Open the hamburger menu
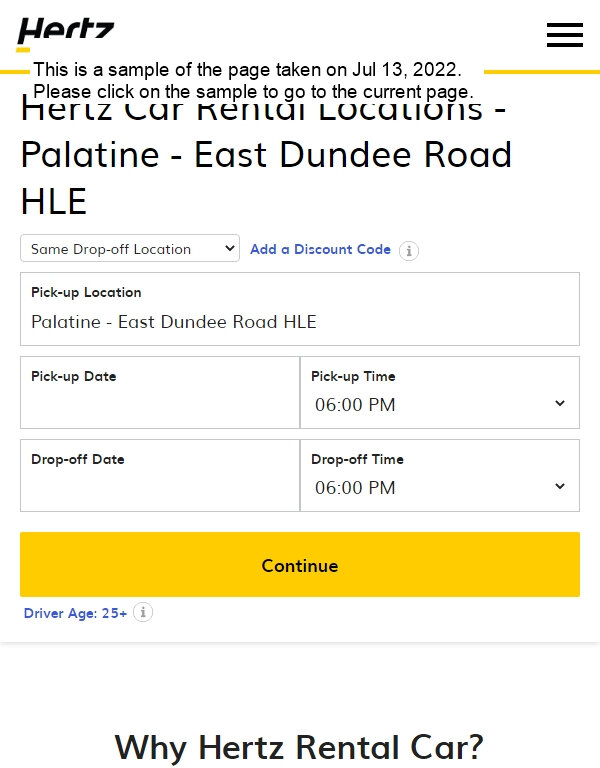This screenshot has height=768, width=600. [565, 35]
